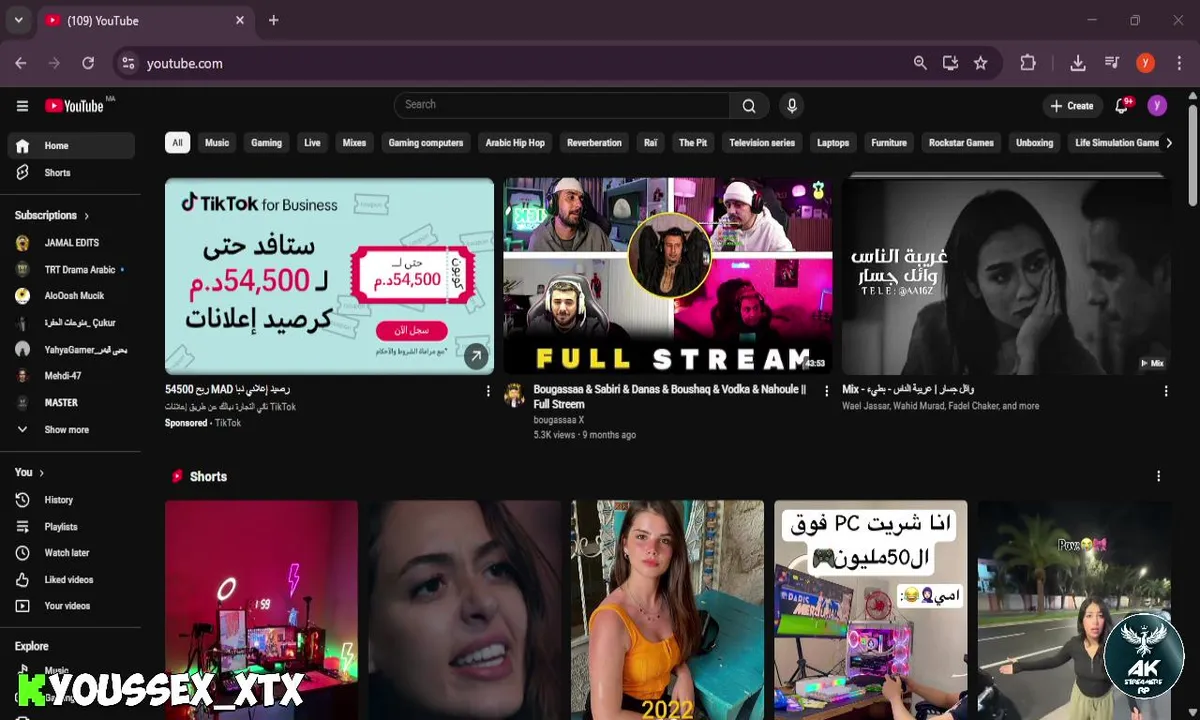Expand the Subscriptions section

click(x=52, y=216)
